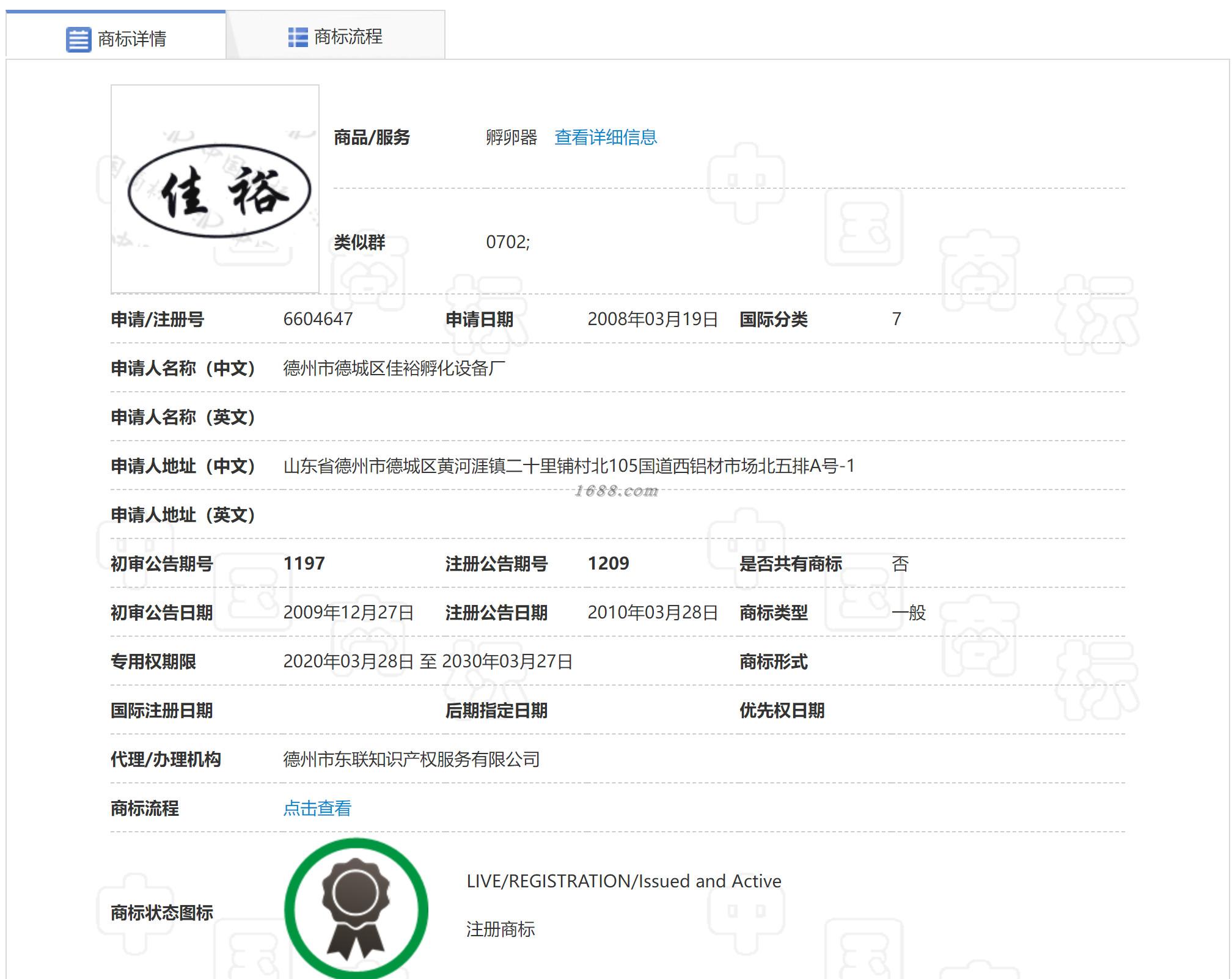Click the 代理/办理机构 label
Image resolution: width=1232 pixels, height=979 pixels.
(x=166, y=760)
